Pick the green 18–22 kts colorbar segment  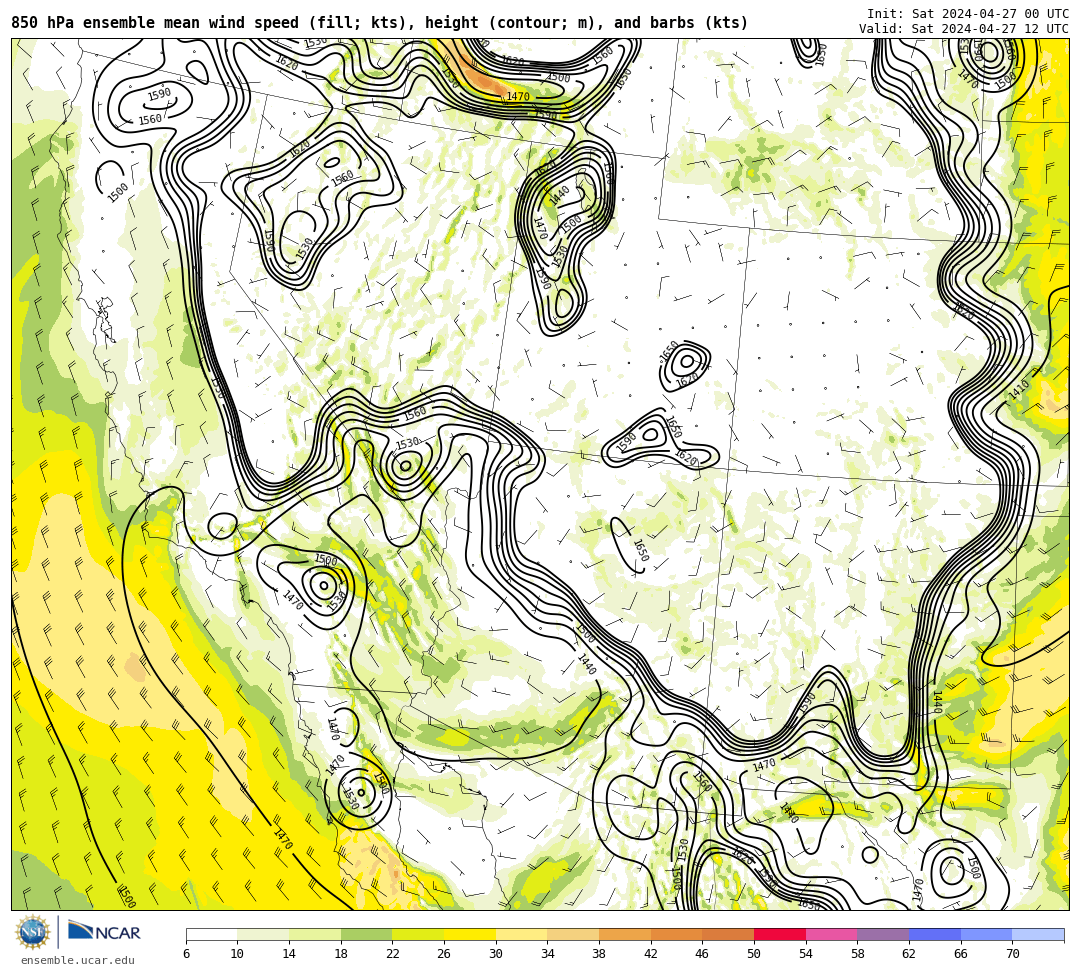(366, 934)
